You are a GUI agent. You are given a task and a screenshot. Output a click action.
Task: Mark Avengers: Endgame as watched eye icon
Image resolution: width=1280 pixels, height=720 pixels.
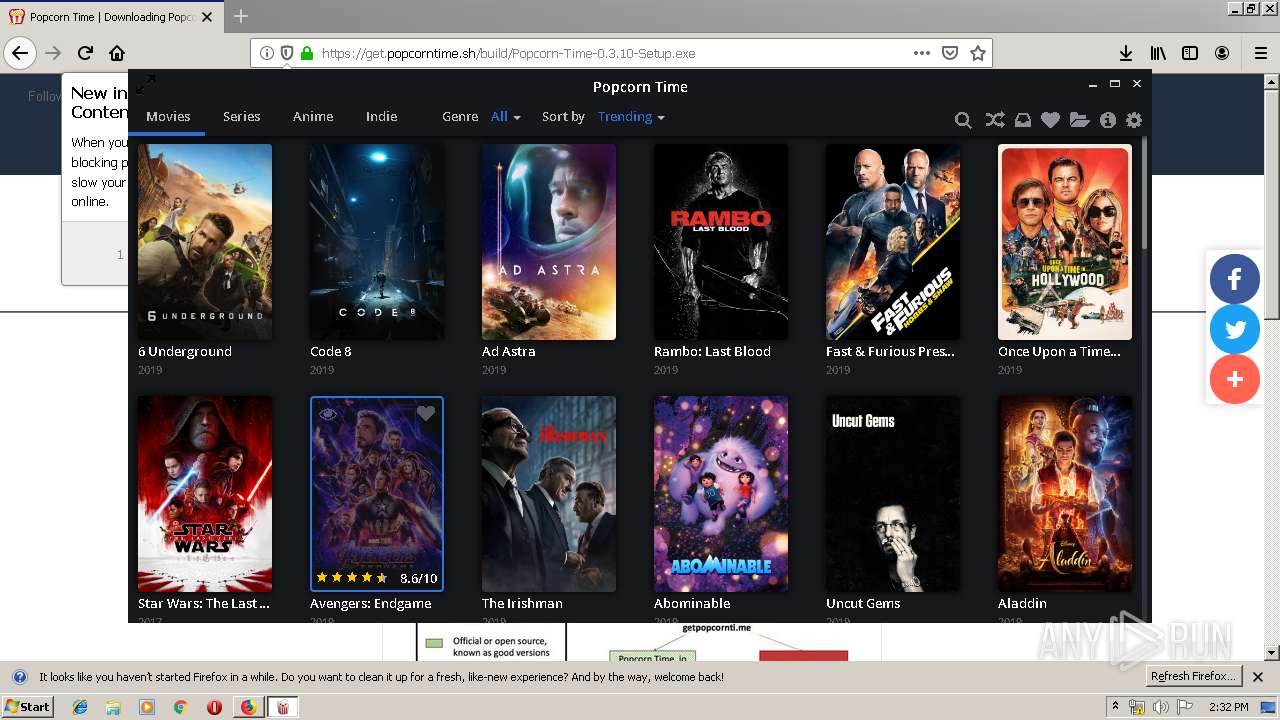tap(327, 413)
